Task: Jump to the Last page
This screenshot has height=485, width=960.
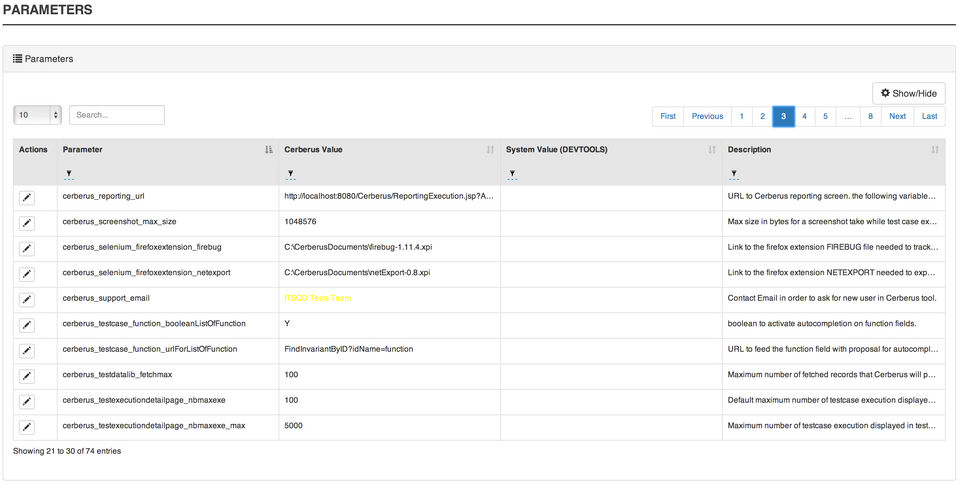Action: [x=929, y=116]
